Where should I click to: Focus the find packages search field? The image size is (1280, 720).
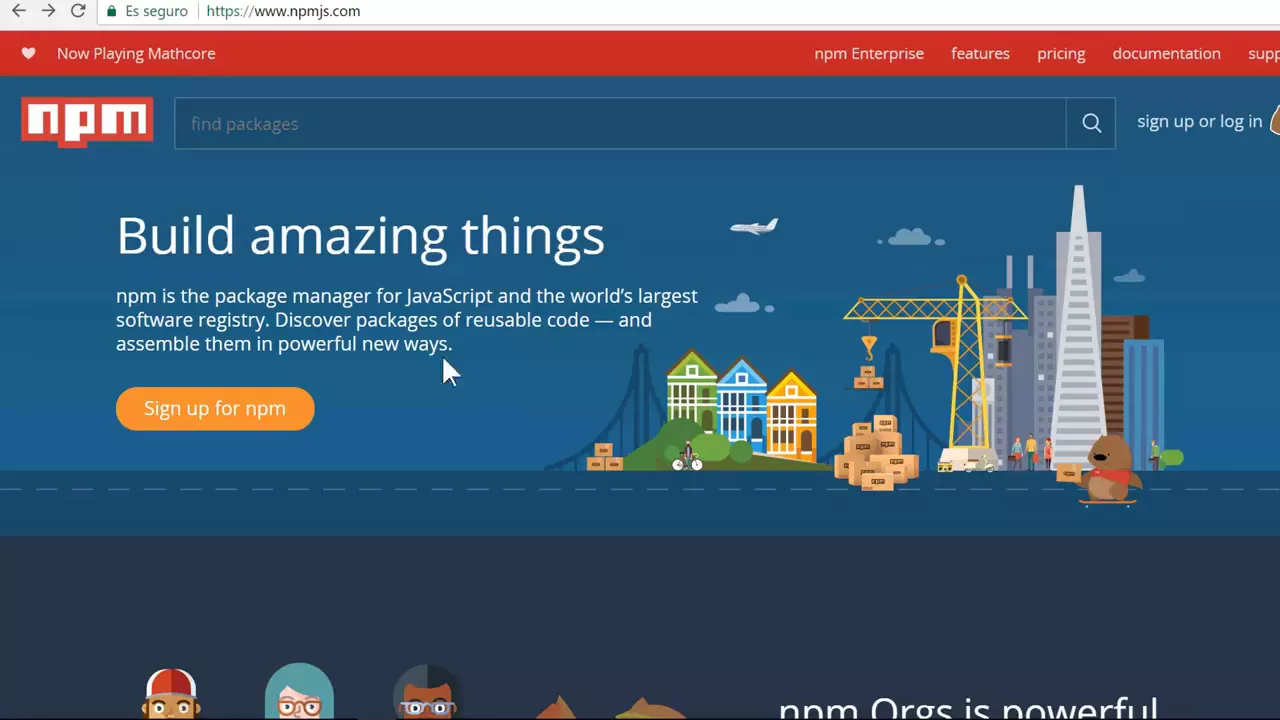point(620,123)
